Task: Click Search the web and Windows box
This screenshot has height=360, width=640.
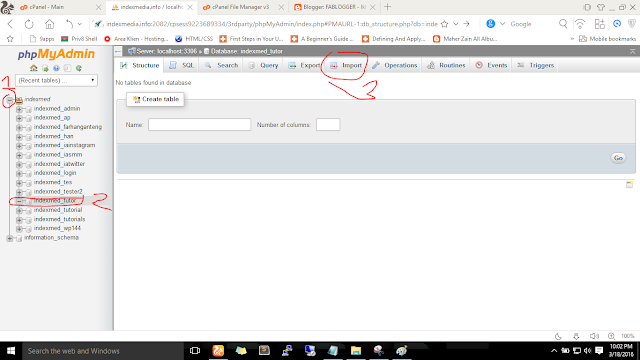Action: pos(103,351)
